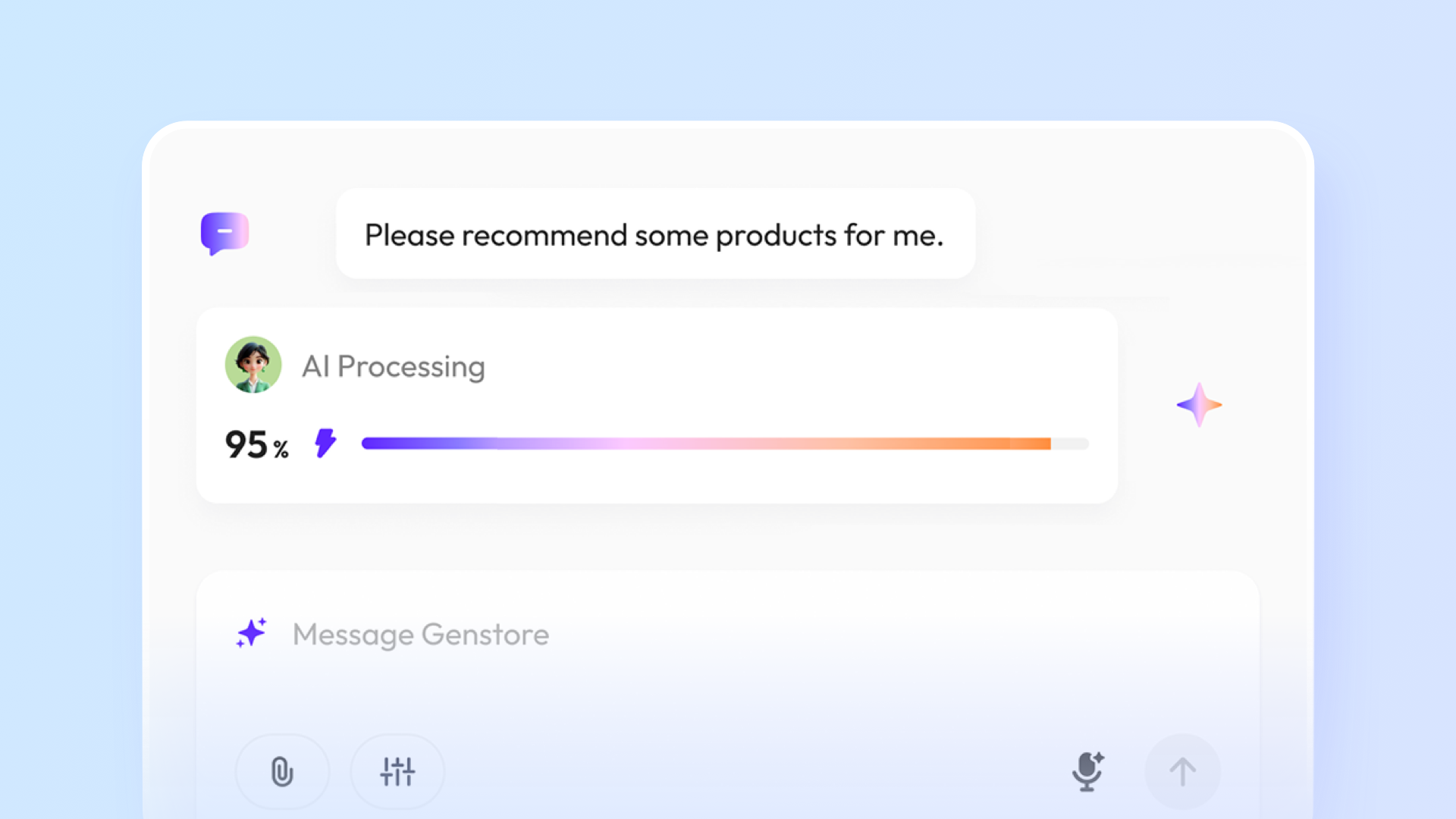
Task: Click the 95 percent progress value
Action: click(x=246, y=444)
